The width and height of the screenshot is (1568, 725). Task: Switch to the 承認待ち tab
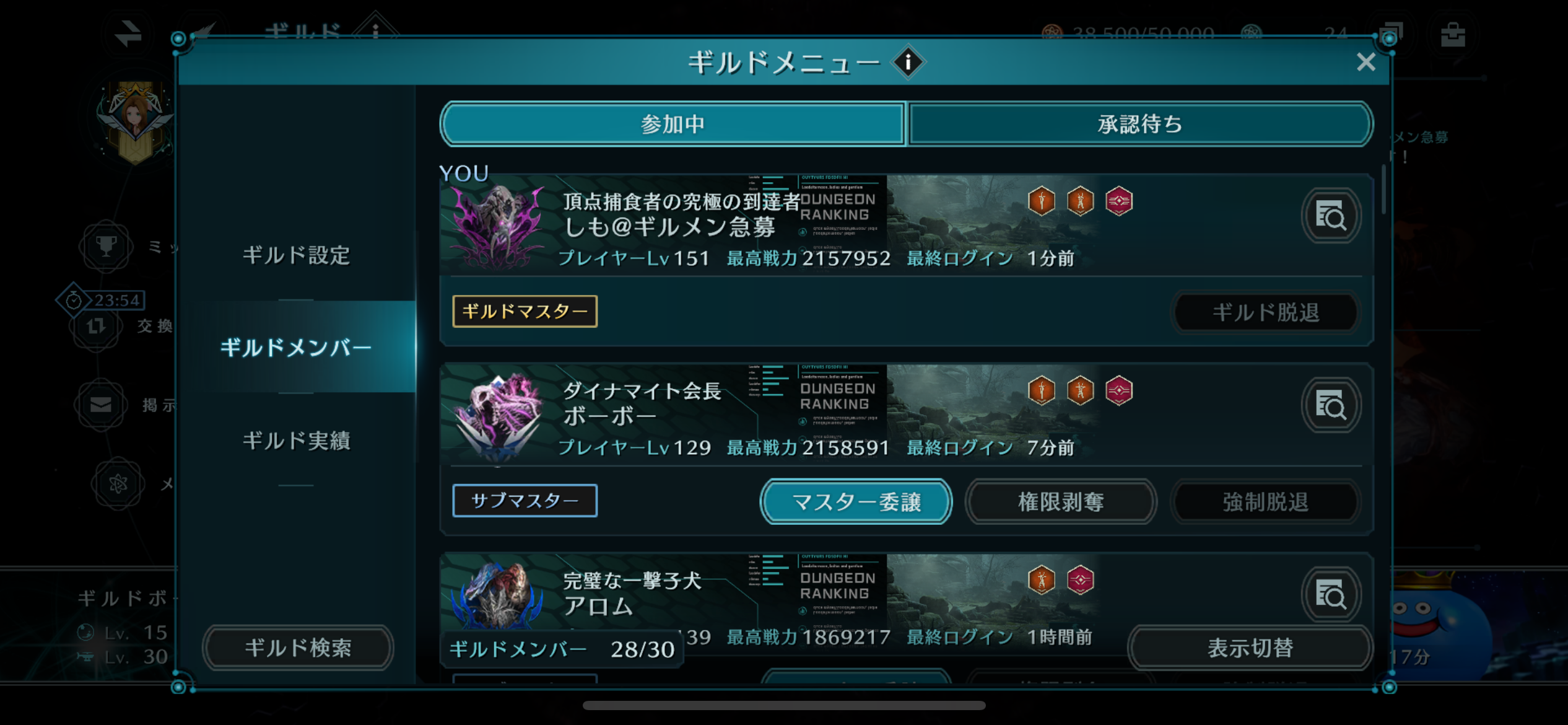coord(1139,124)
